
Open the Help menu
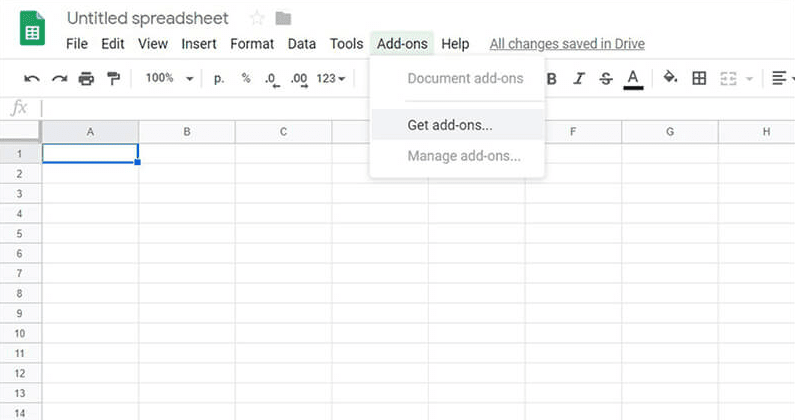tap(455, 44)
